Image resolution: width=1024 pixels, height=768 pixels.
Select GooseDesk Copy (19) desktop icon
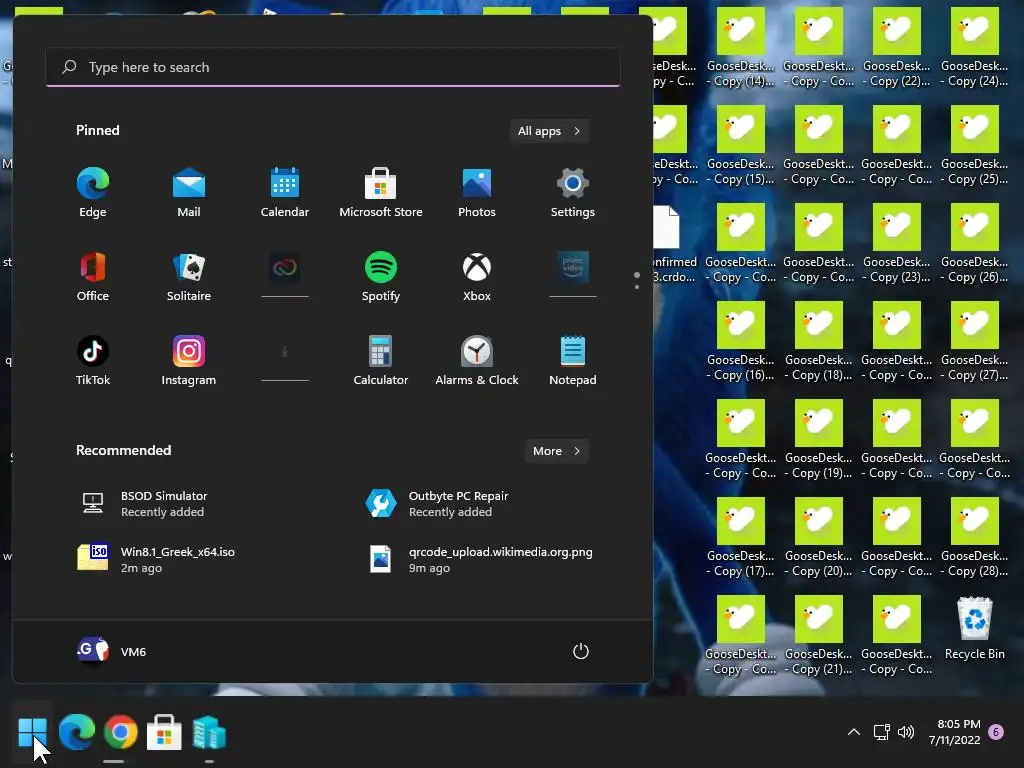pyautogui.click(x=818, y=440)
